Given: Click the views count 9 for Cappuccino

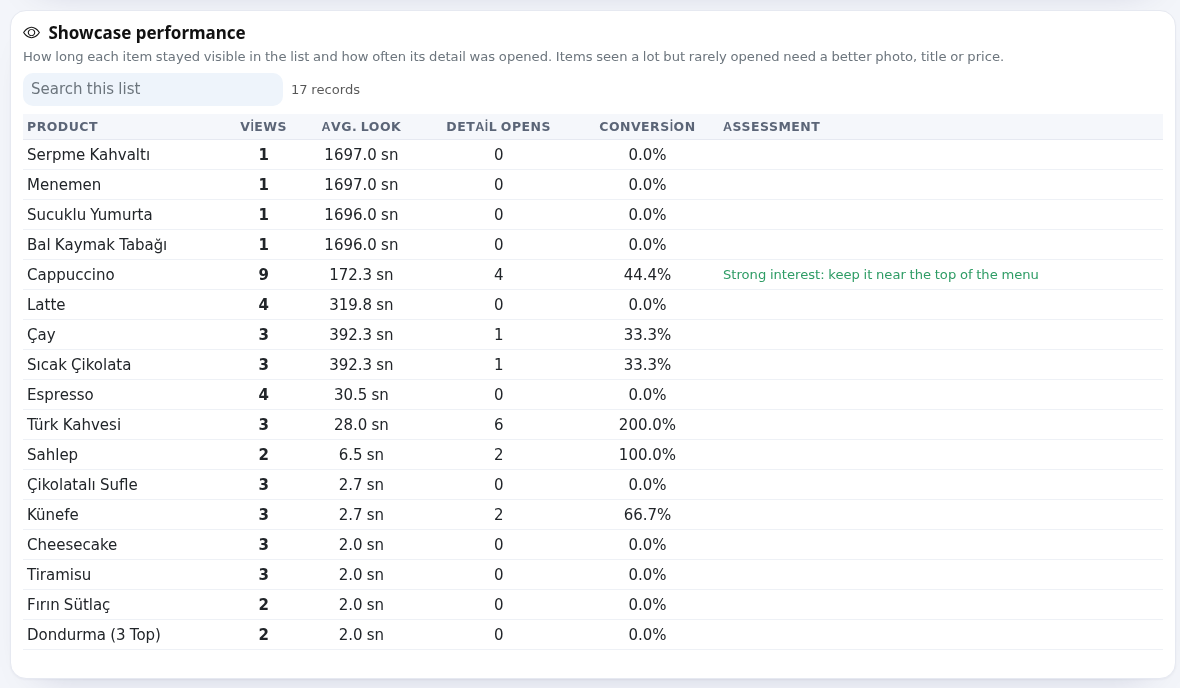Looking at the screenshot, I should pos(263,275).
